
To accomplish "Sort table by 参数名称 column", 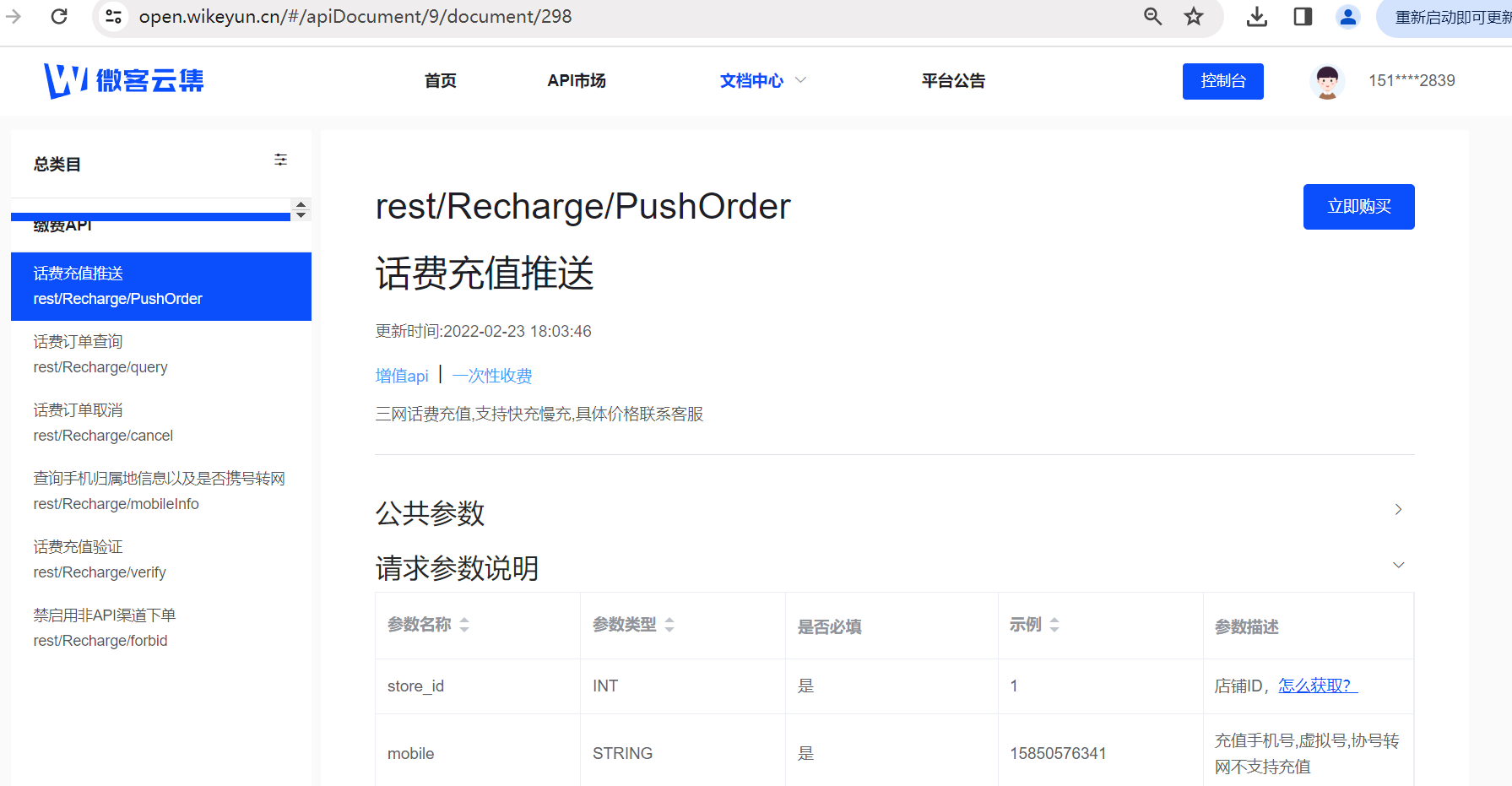I will [x=464, y=625].
